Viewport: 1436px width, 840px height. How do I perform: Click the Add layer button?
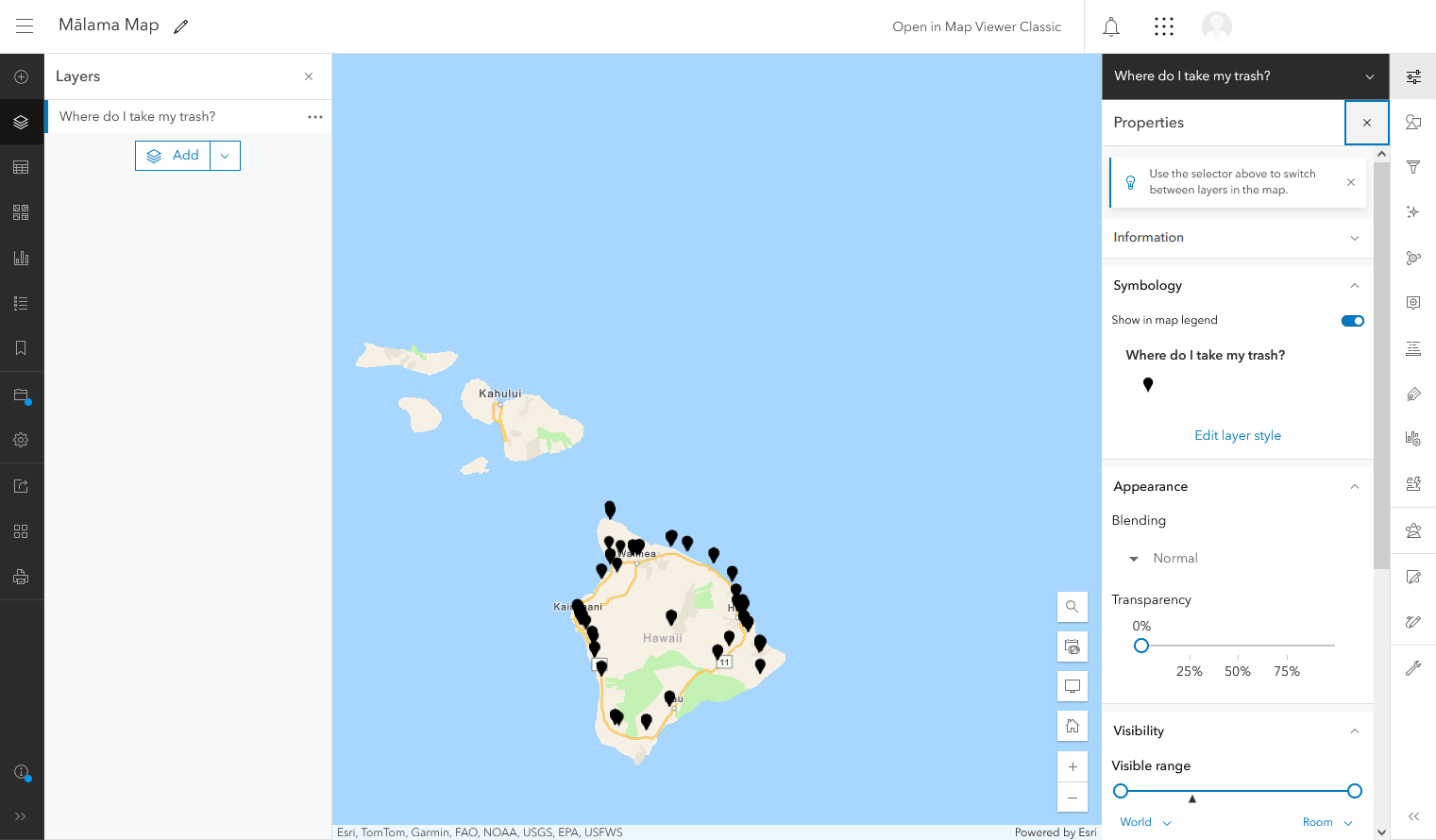pos(173,154)
